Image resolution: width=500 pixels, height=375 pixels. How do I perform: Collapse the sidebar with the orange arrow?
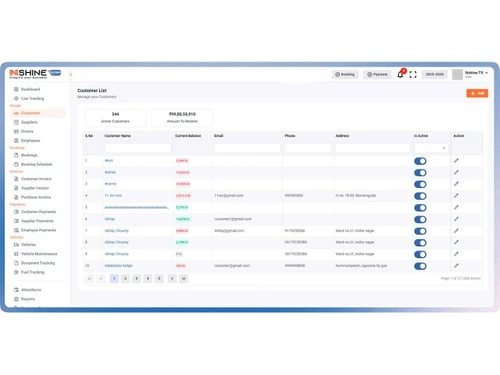pyautogui.click(x=71, y=74)
